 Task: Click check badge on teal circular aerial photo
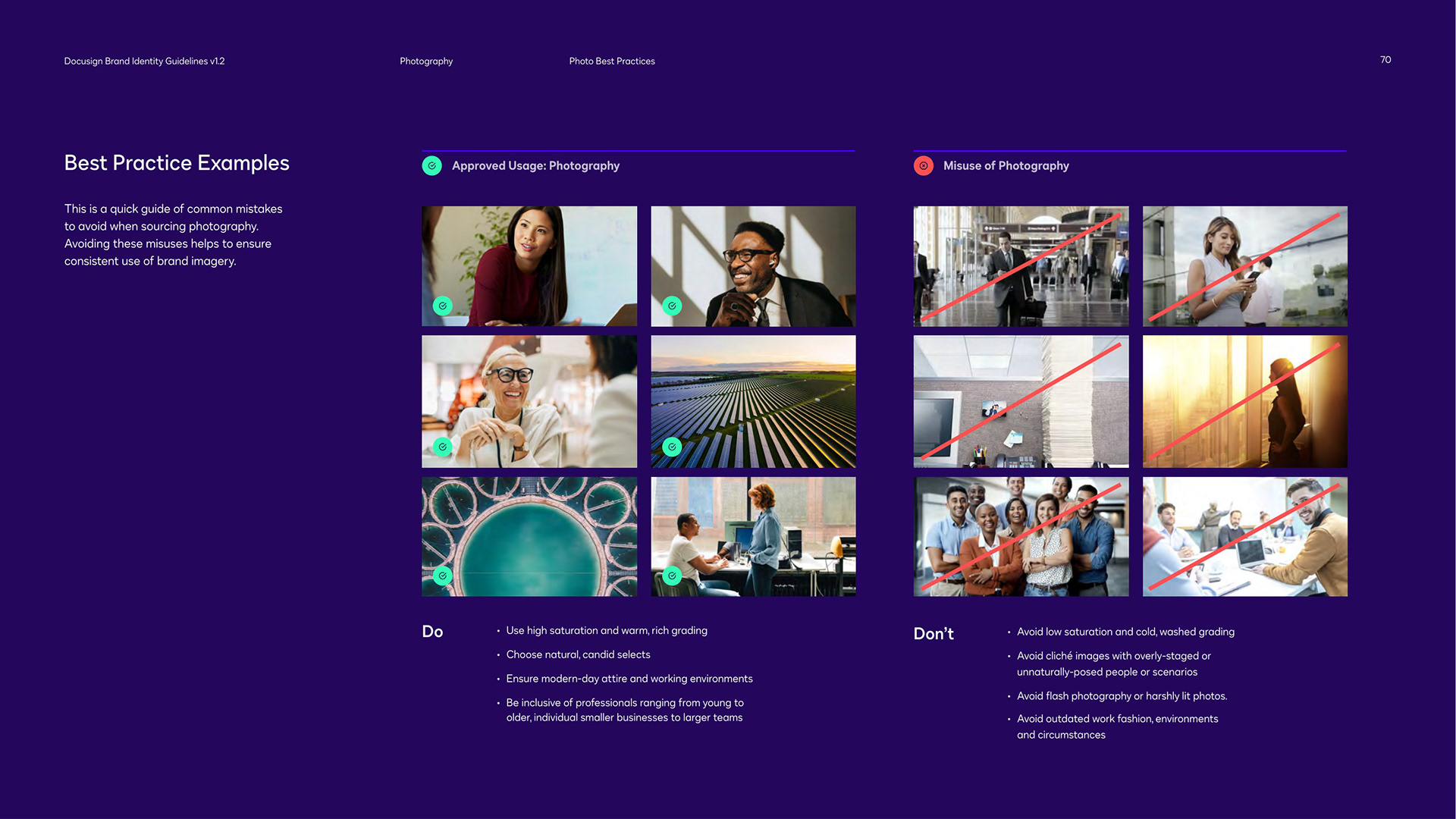click(442, 576)
